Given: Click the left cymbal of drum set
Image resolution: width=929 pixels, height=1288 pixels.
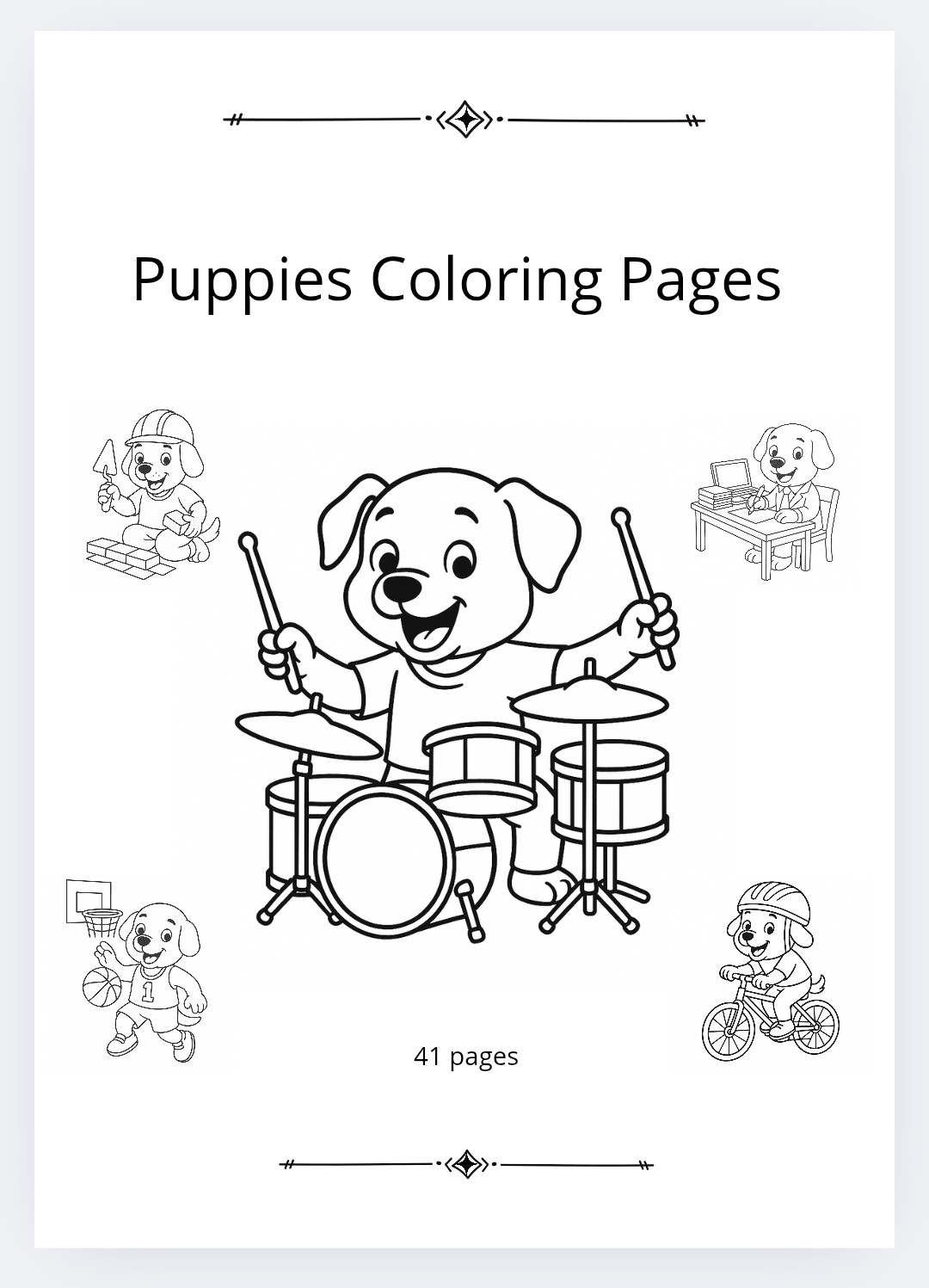Looking at the screenshot, I should 307,733.
